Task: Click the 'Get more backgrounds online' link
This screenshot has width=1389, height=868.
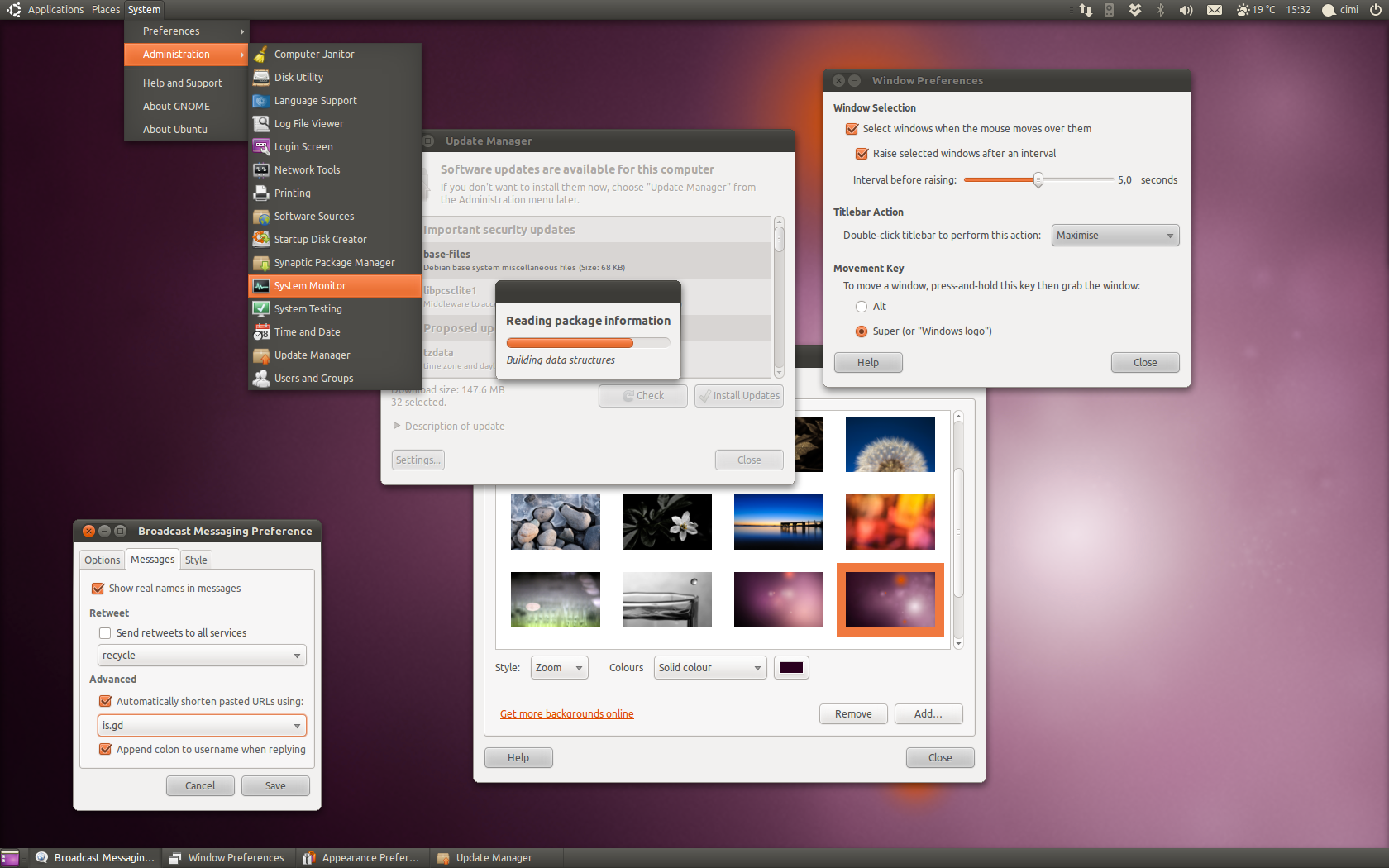Action: (x=566, y=714)
